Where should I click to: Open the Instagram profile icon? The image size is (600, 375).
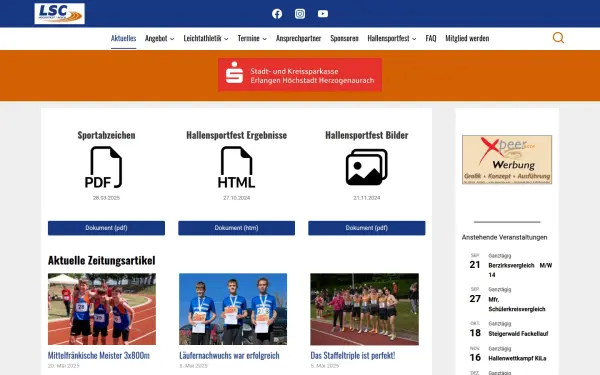300,14
